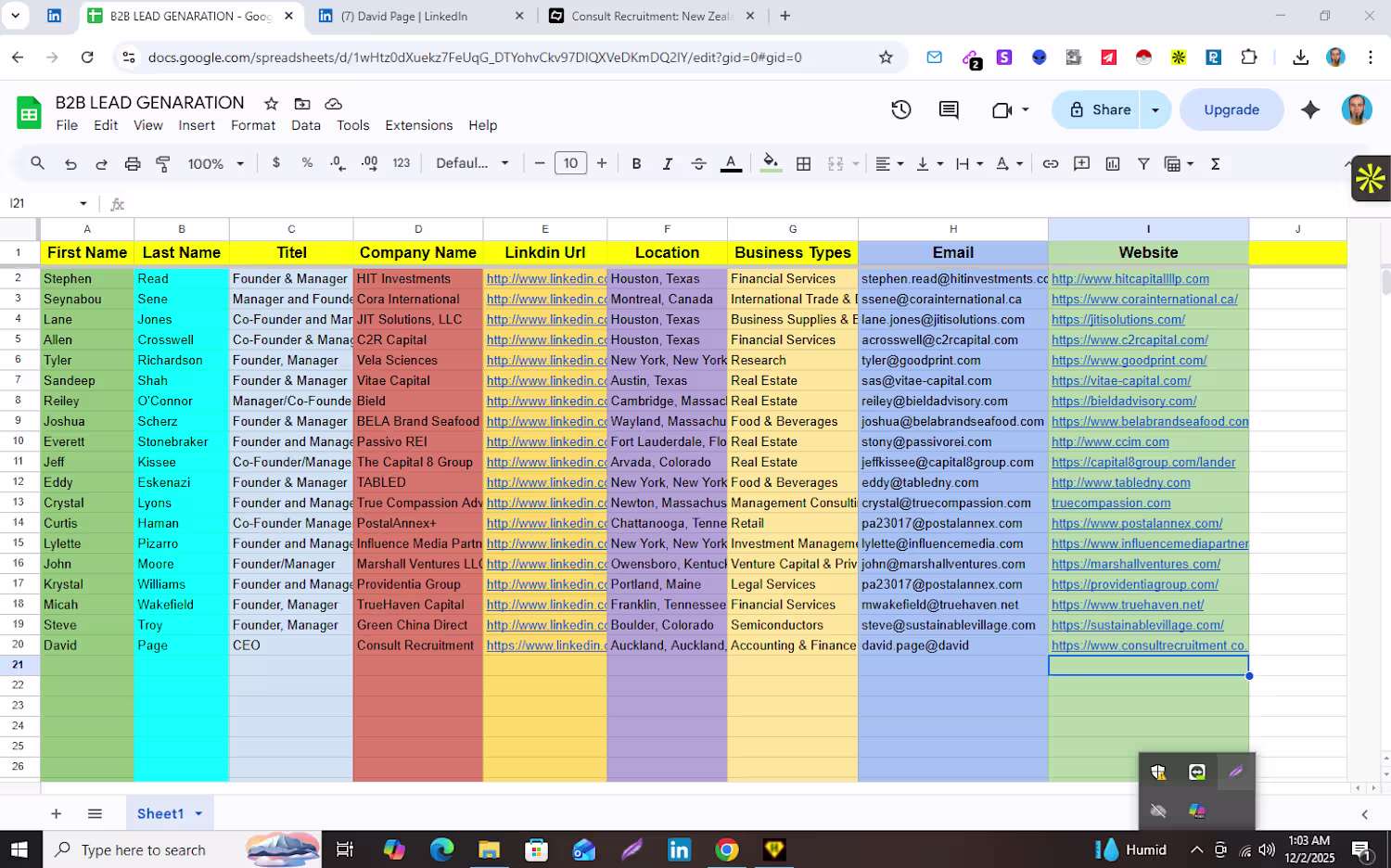Insert a chart using toolbar icon
Image resolution: width=1391 pixels, height=868 pixels.
coord(1113,164)
